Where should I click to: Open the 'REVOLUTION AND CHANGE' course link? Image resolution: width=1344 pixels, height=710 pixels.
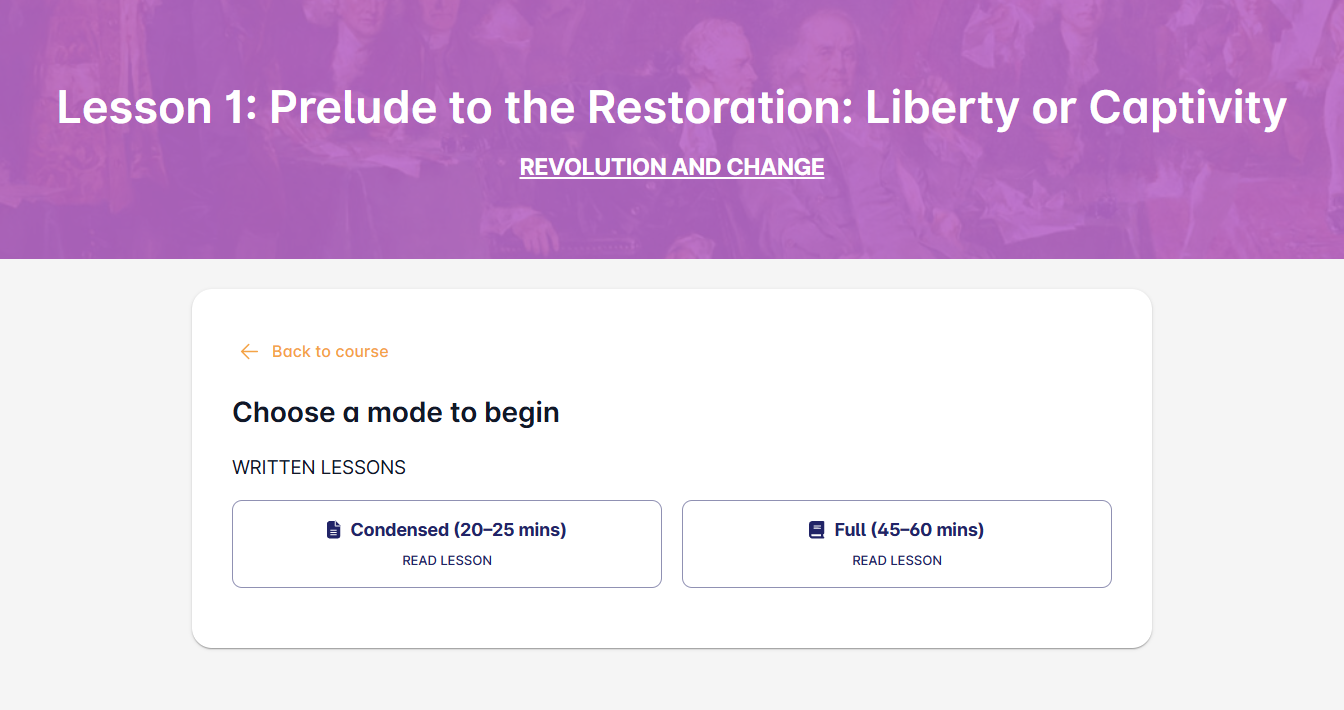pyautogui.click(x=672, y=167)
